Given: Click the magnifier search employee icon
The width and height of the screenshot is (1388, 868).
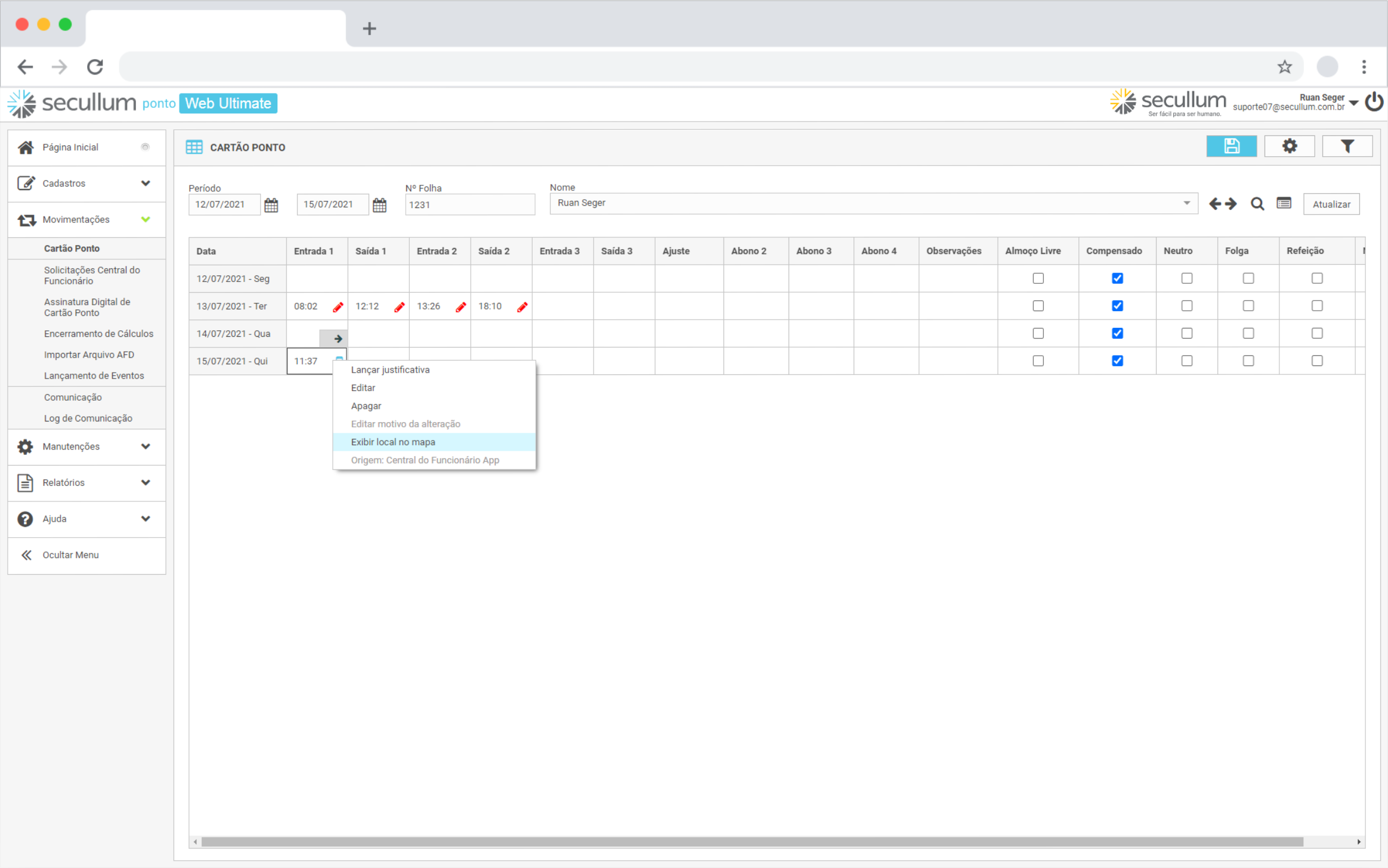Looking at the screenshot, I should click(x=1257, y=204).
